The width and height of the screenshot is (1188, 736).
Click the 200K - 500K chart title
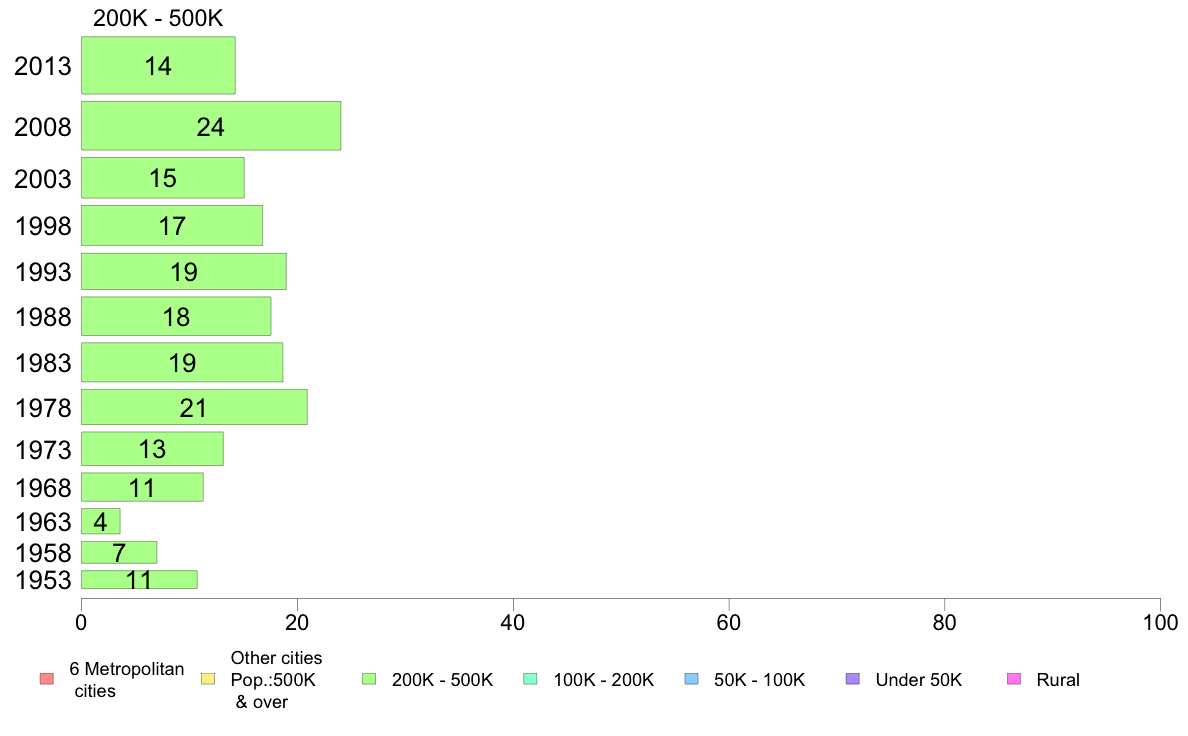(x=158, y=18)
